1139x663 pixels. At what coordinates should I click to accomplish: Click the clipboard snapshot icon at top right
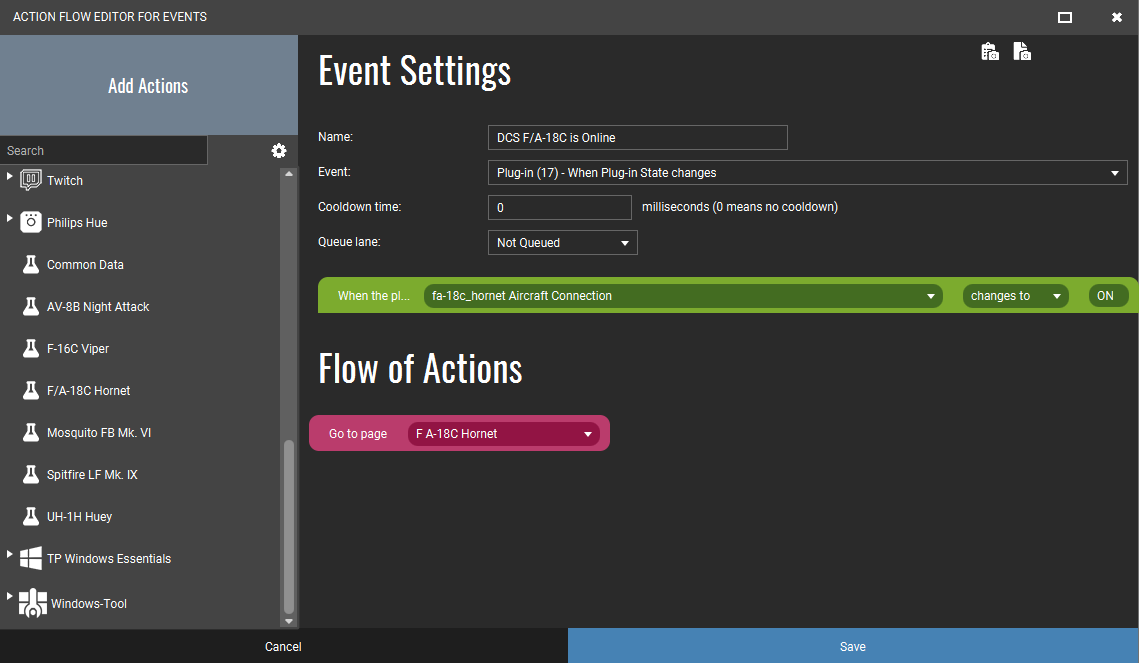tap(990, 52)
